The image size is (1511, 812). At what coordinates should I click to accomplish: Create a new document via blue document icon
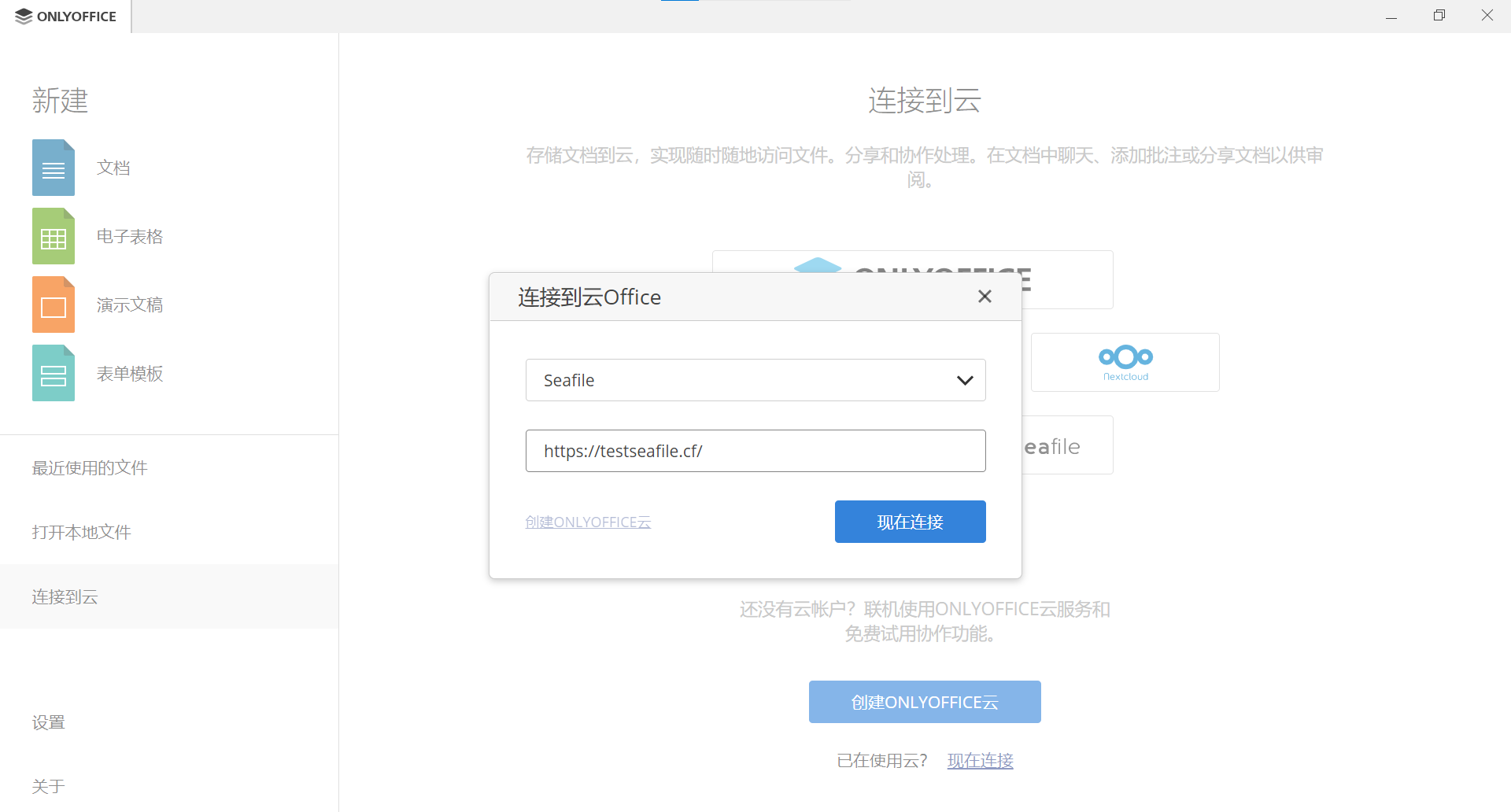click(54, 168)
